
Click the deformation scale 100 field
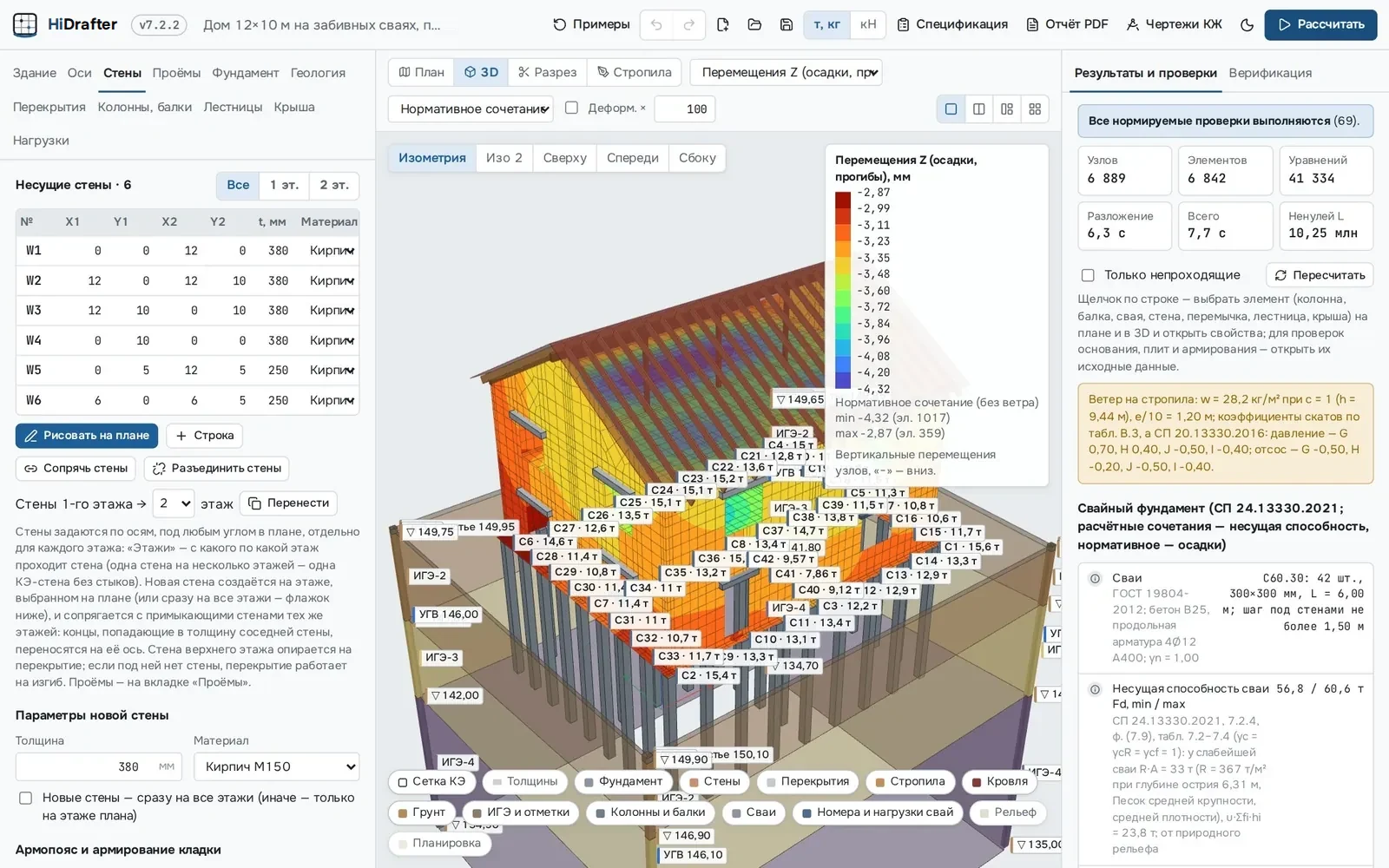(x=684, y=108)
